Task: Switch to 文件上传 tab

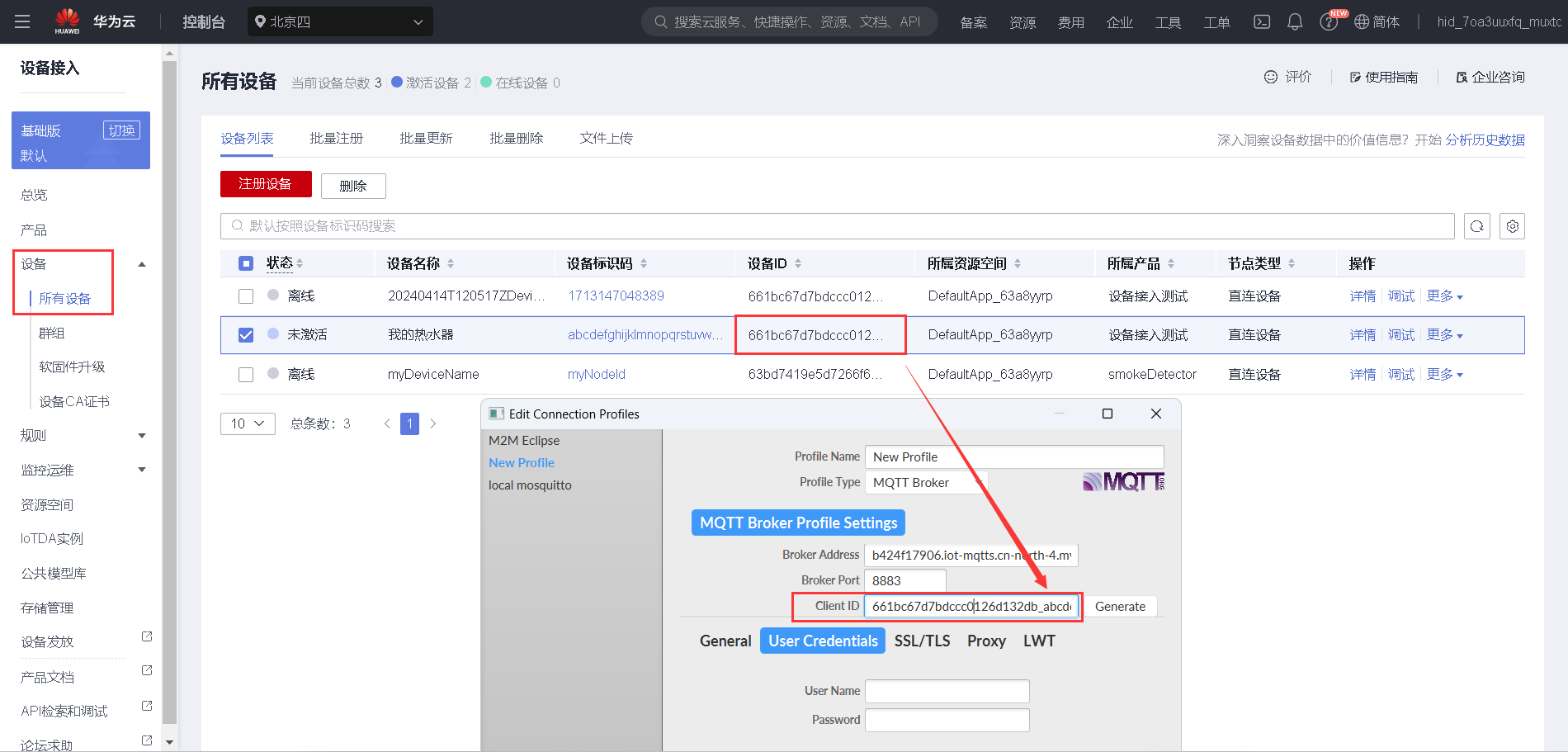Action: [607, 139]
